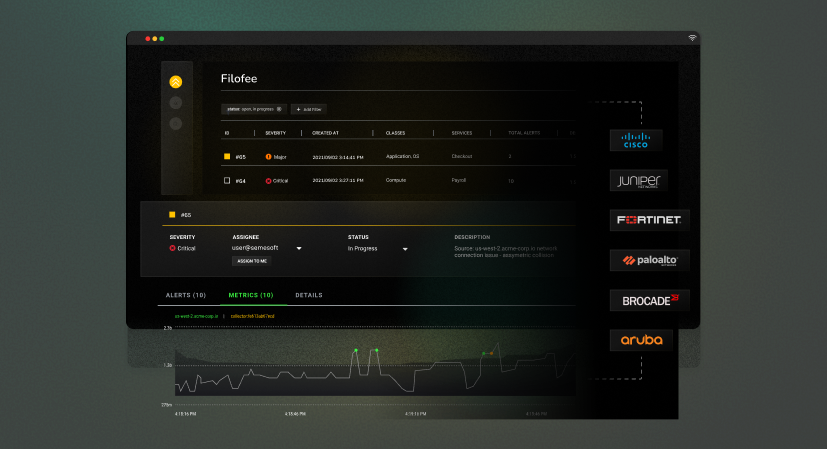
Task: Click the us-west-2.acme-corp.io green link
Action: 196,316
